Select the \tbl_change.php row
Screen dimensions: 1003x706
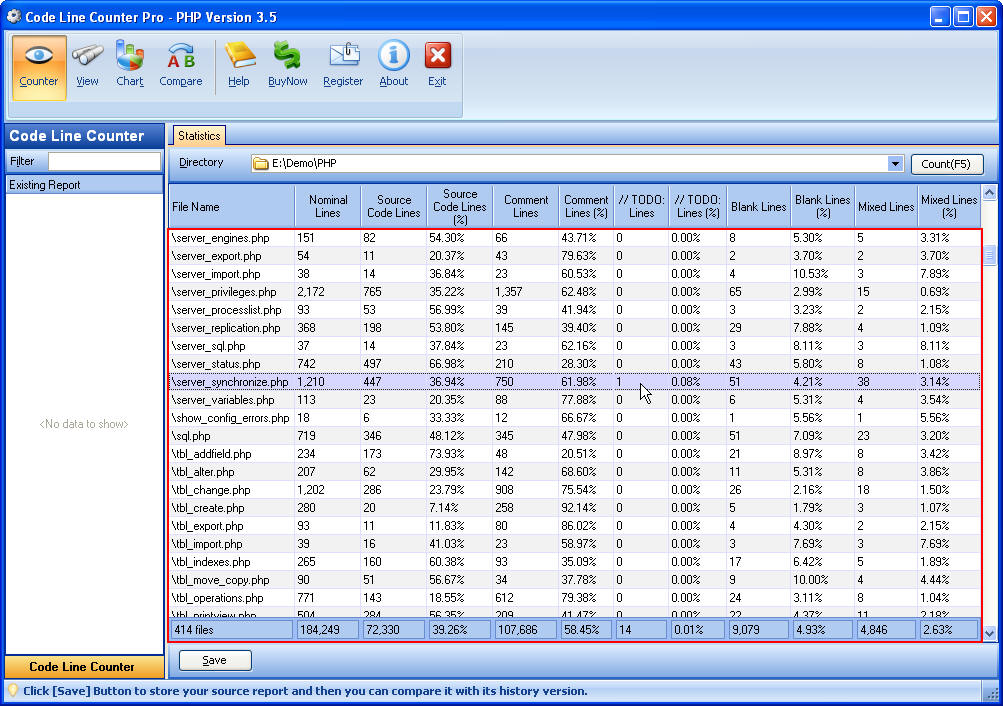point(574,490)
